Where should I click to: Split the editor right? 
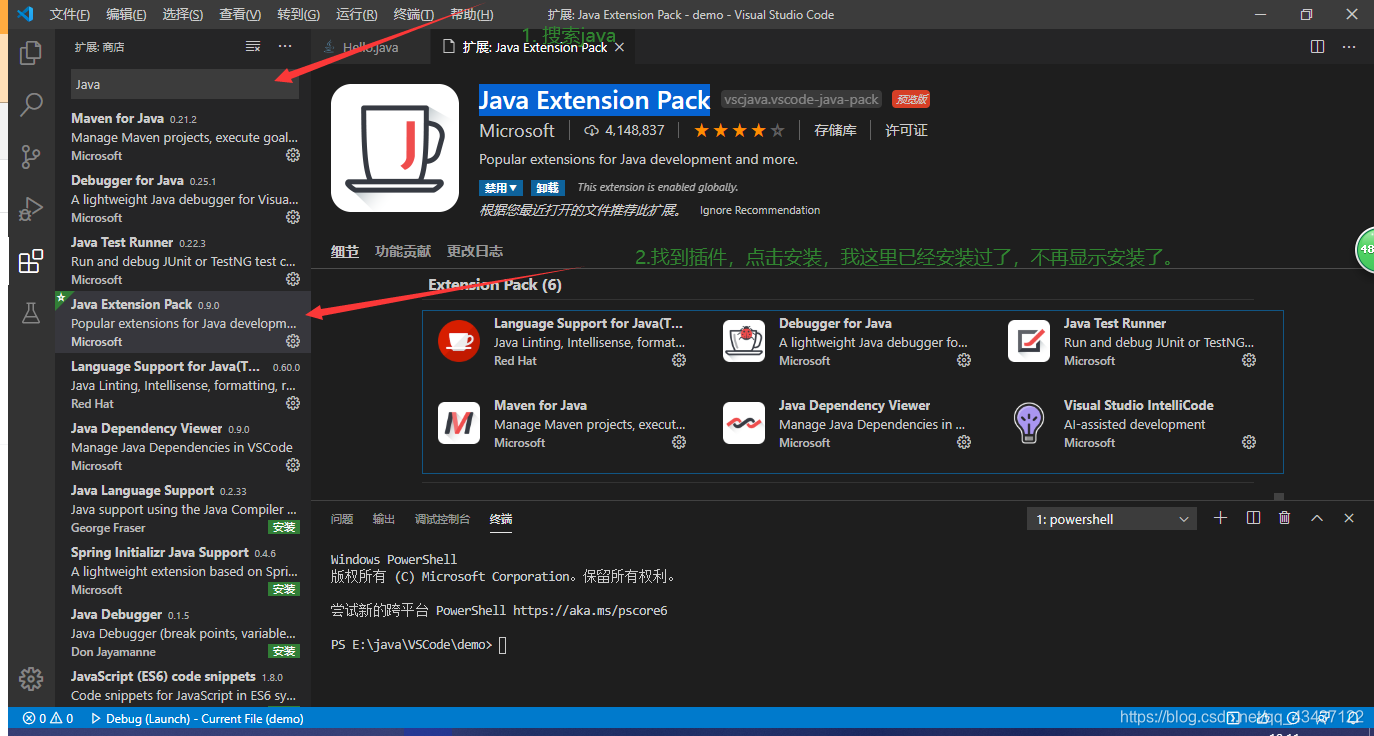point(1317,47)
